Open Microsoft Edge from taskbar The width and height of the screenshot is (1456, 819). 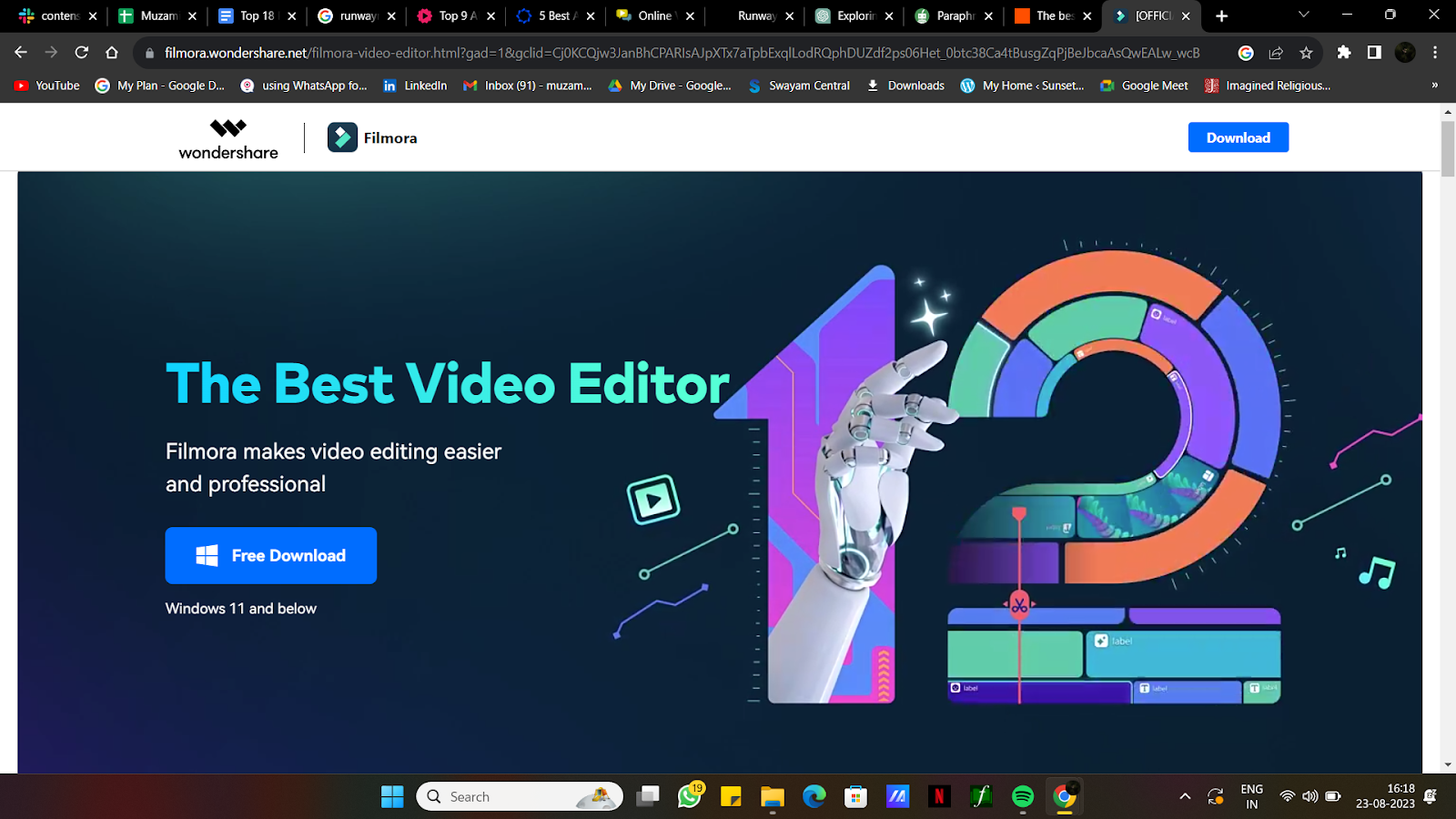pos(814,796)
